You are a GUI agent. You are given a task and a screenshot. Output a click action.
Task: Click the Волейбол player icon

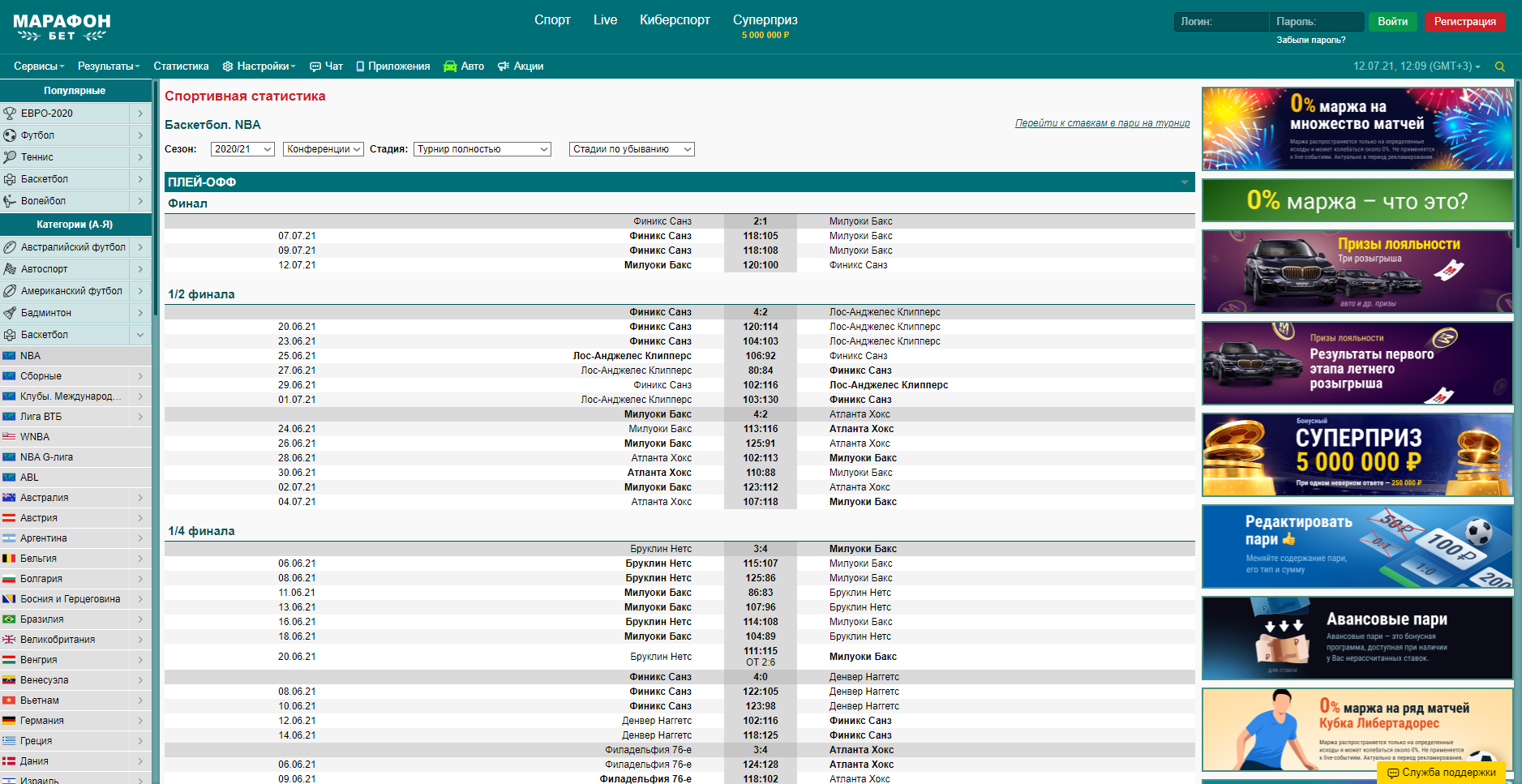click(x=10, y=201)
